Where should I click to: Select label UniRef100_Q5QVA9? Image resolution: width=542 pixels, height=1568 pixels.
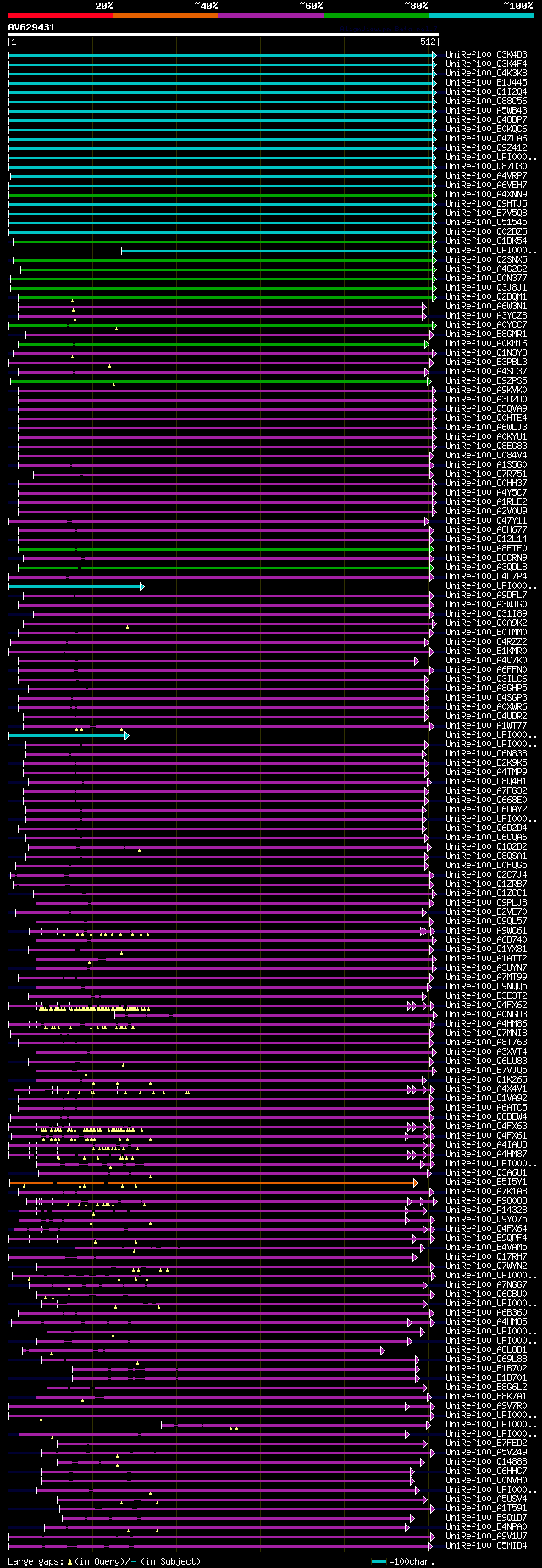point(486,409)
